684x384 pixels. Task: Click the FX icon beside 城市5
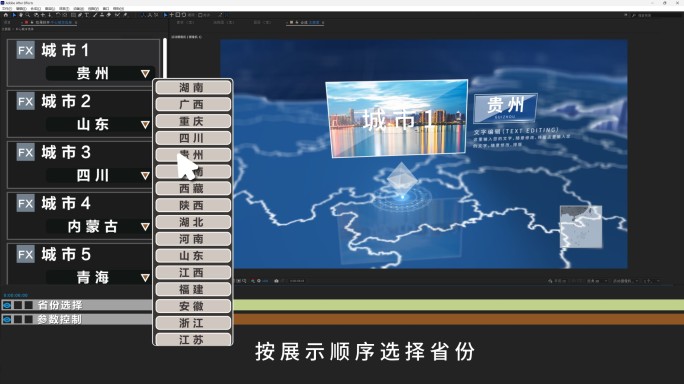click(25, 254)
